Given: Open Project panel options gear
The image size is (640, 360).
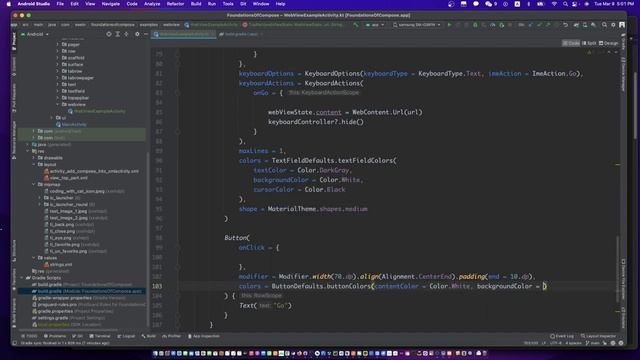Looking at the screenshot, I should tap(137, 34).
